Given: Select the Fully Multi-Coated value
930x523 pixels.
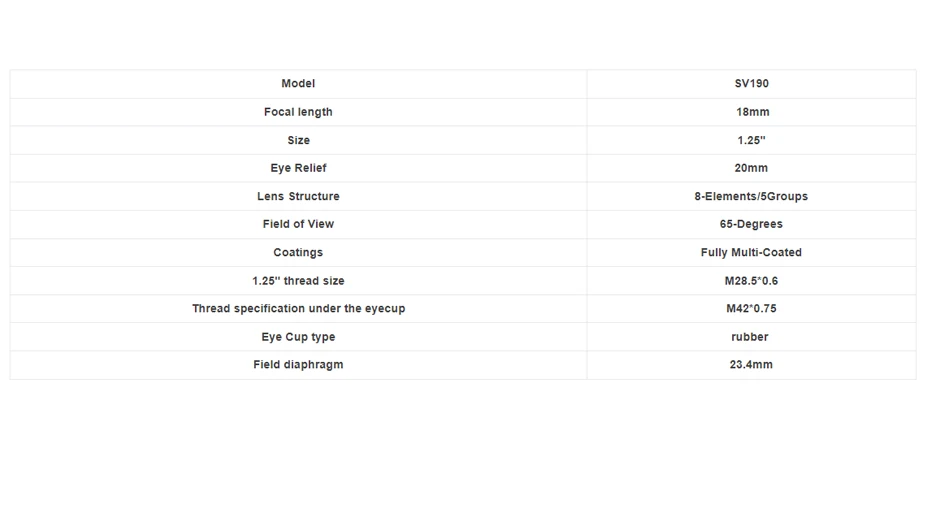Looking at the screenshot, I should [x=751, y=252].
